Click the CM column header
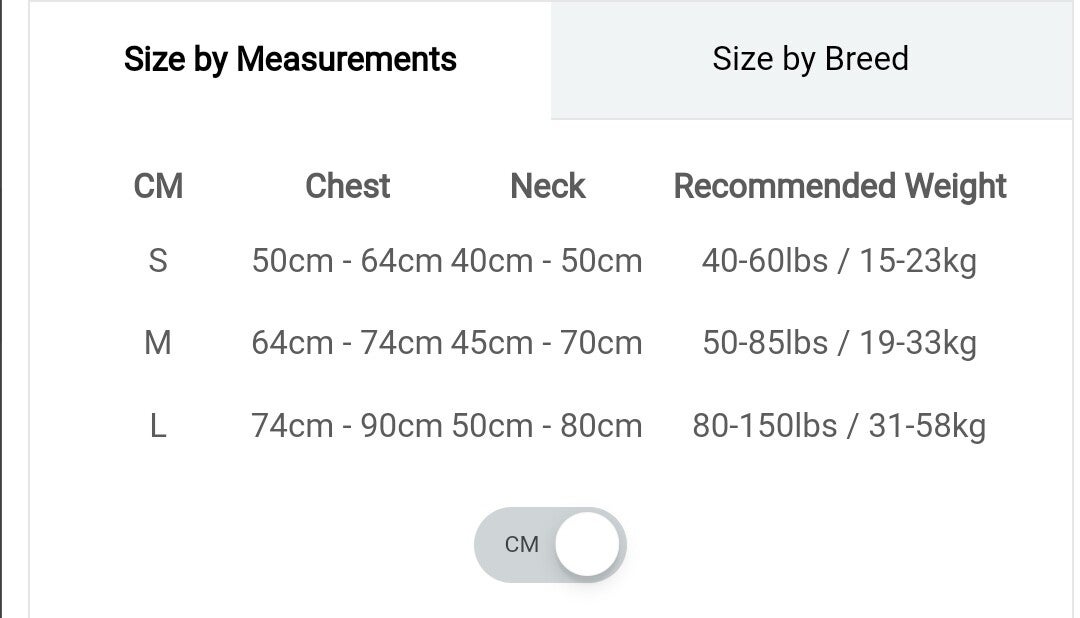This screenshot has width=1080, height=618. point(158,186)
